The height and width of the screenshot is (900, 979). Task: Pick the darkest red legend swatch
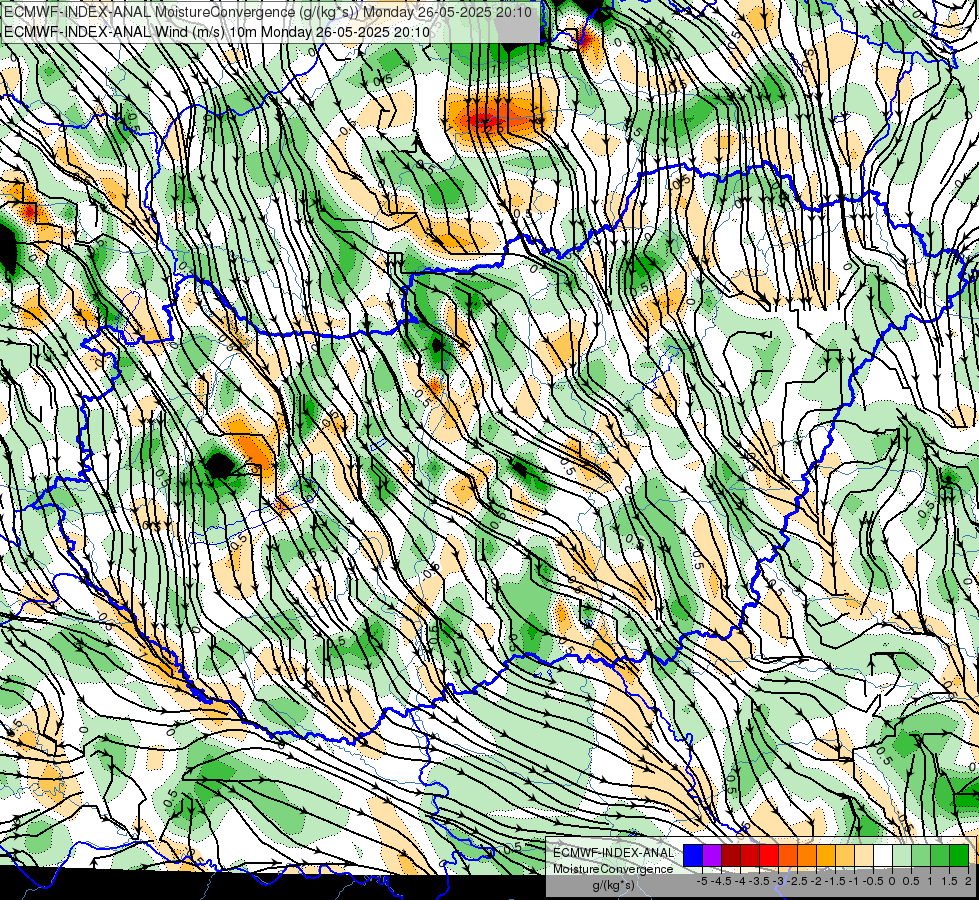click(731, 855)
